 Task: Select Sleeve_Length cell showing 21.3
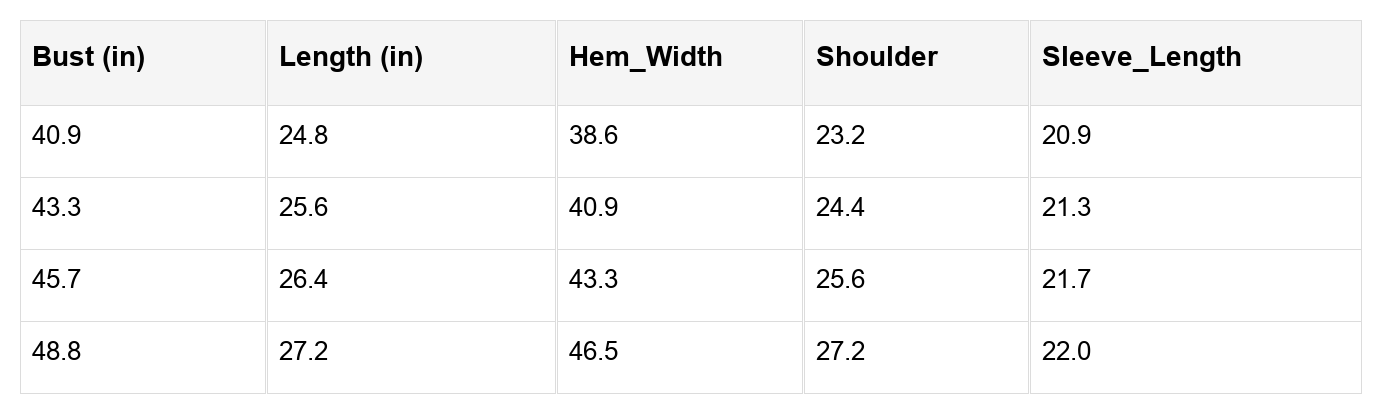1066,208
